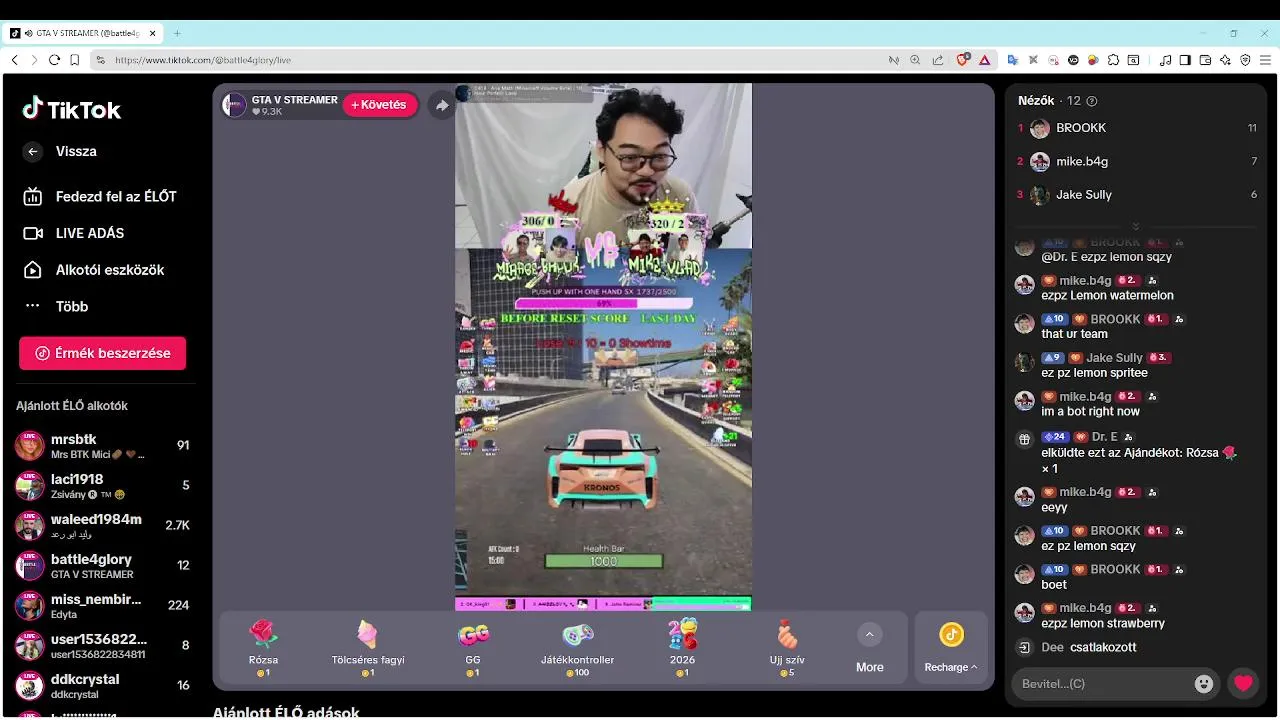Open recommended streamer mrsbtk
Image resolution: width=1280 pixels, height=720 pixels.
point(102,446)
